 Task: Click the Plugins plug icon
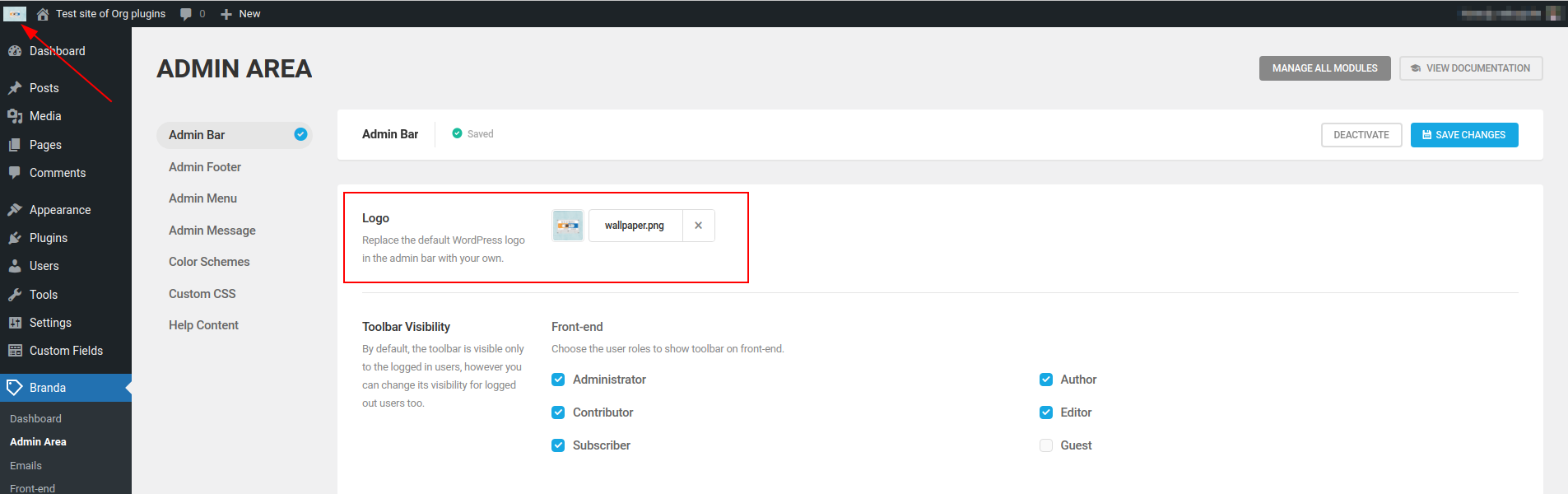[15, 238]
